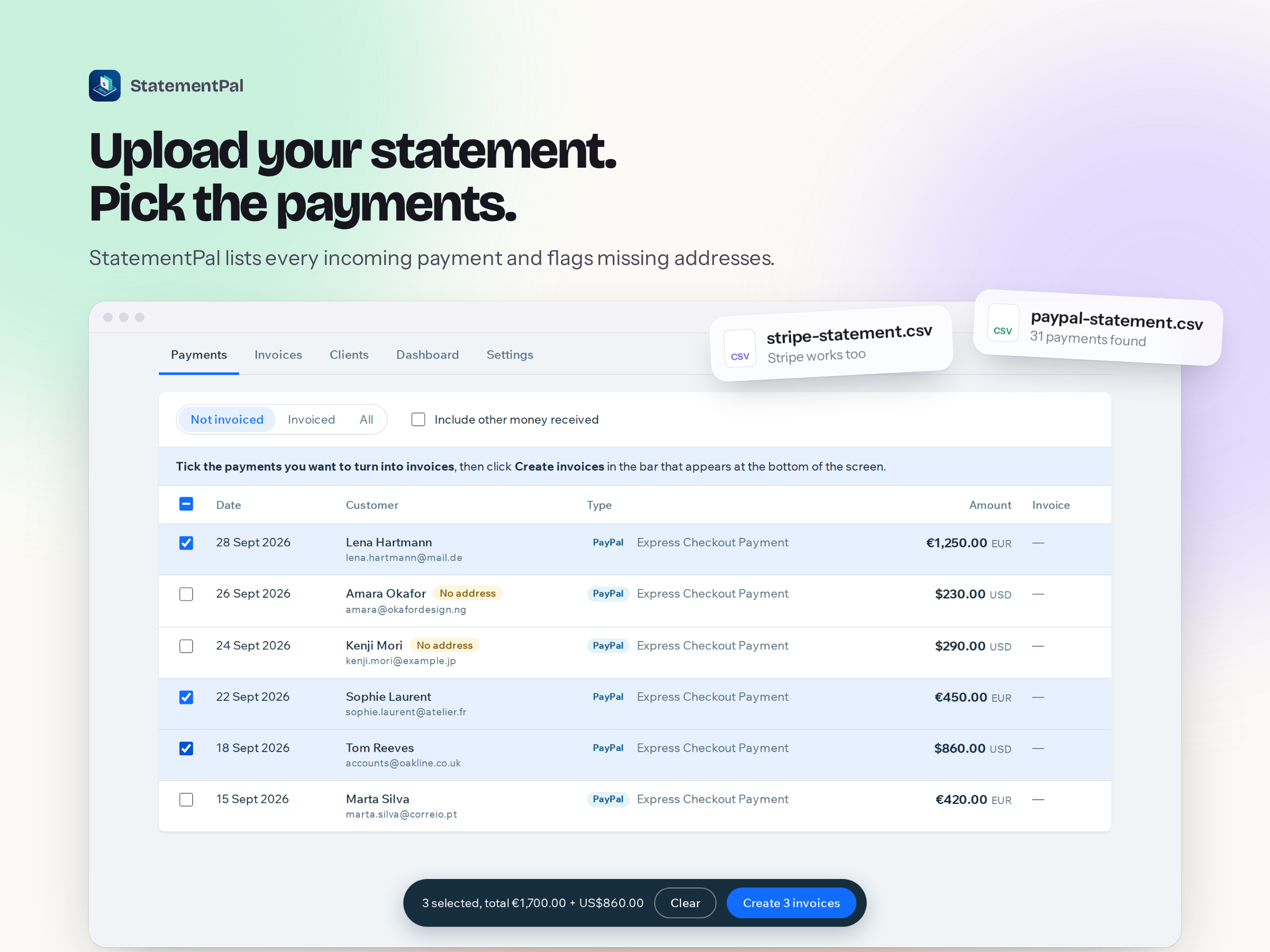The image size is (1270, 952).
Task: Tick the checkbox for Kenji Mori's payment
Action: 186,646
